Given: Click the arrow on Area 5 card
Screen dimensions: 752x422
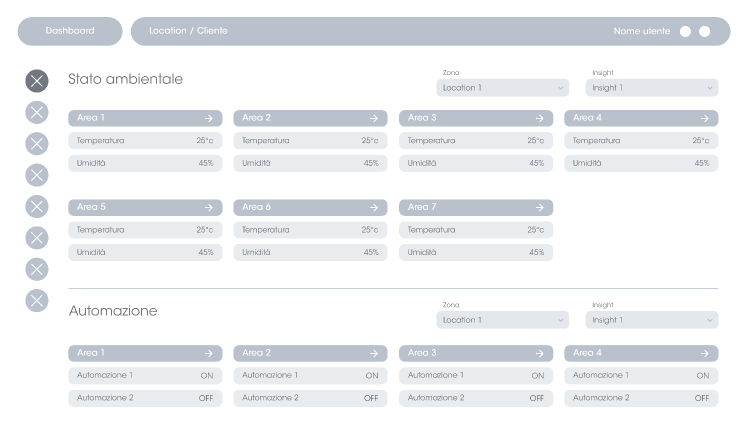Looking at the screenshot, I should pos(208,207).
